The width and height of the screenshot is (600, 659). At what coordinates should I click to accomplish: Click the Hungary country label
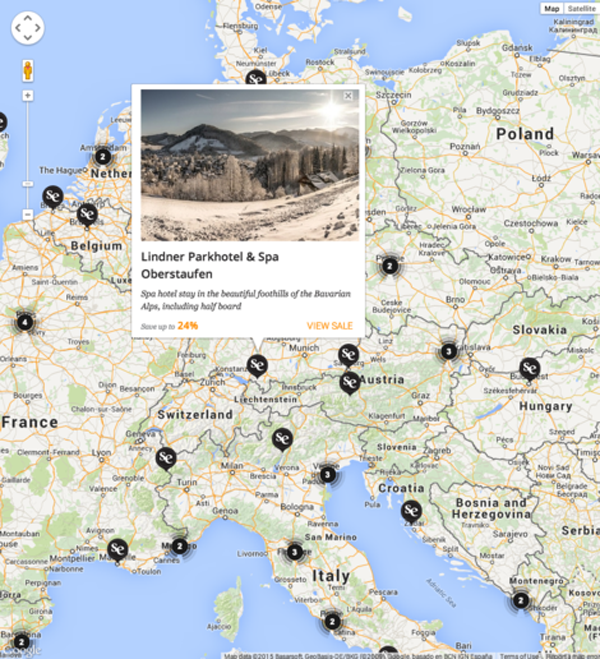[545, 406]
